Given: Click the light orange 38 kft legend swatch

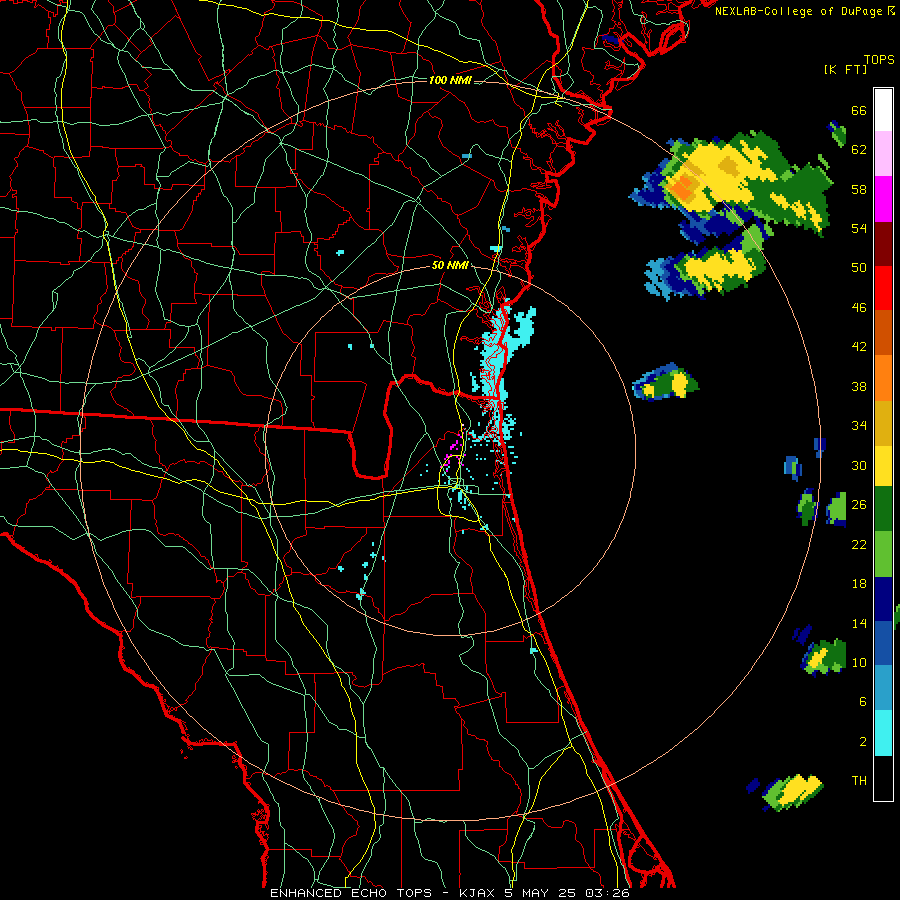Looking at the screenshot, I should [x=883, y=378].
